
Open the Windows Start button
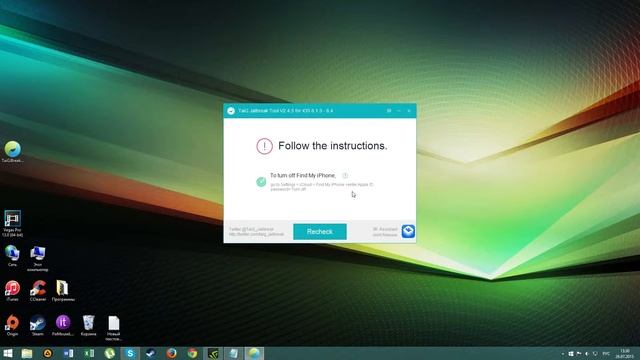click(7, 353)
